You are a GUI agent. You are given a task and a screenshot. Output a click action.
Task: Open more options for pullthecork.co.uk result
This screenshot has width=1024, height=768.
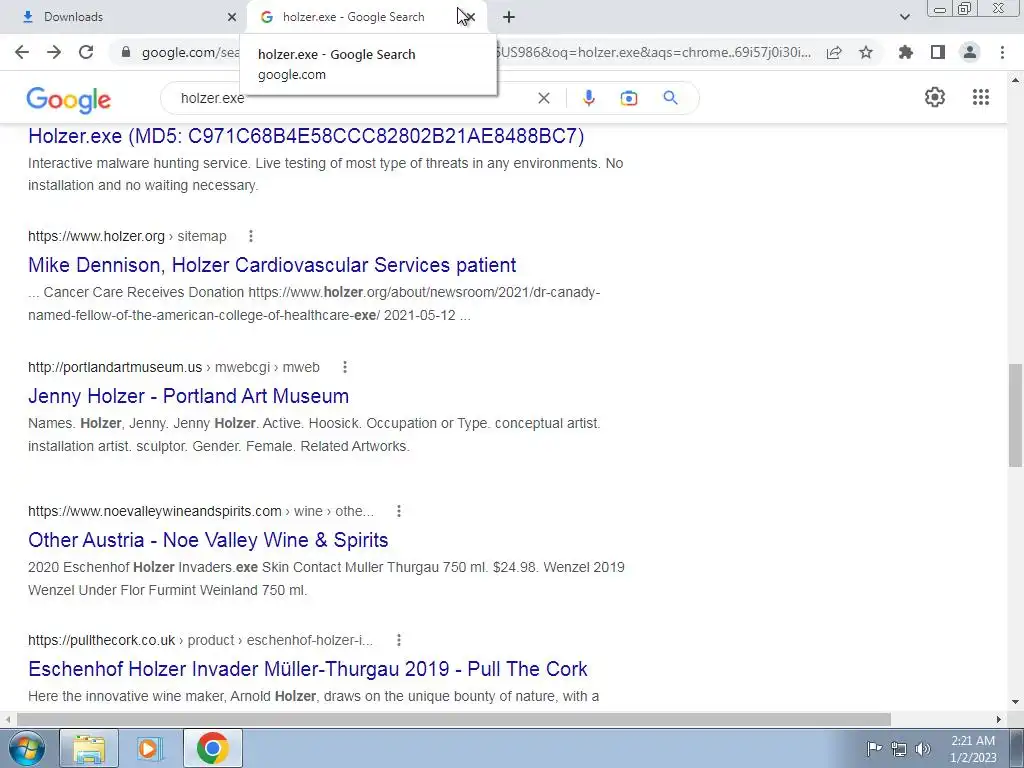tap(399, 640)
